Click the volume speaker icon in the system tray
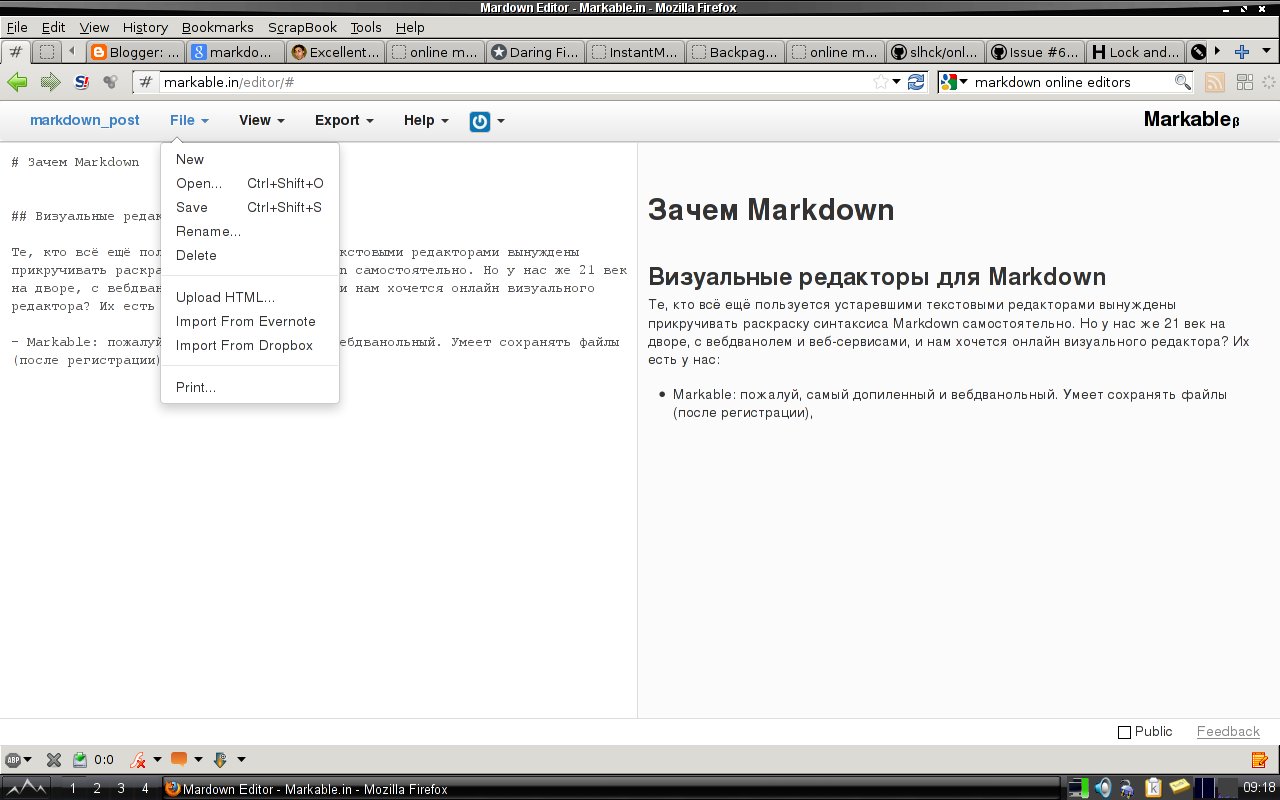The height and width of the screenshot is (800, 1280). pyautogui.click(x=1103, y=788)
